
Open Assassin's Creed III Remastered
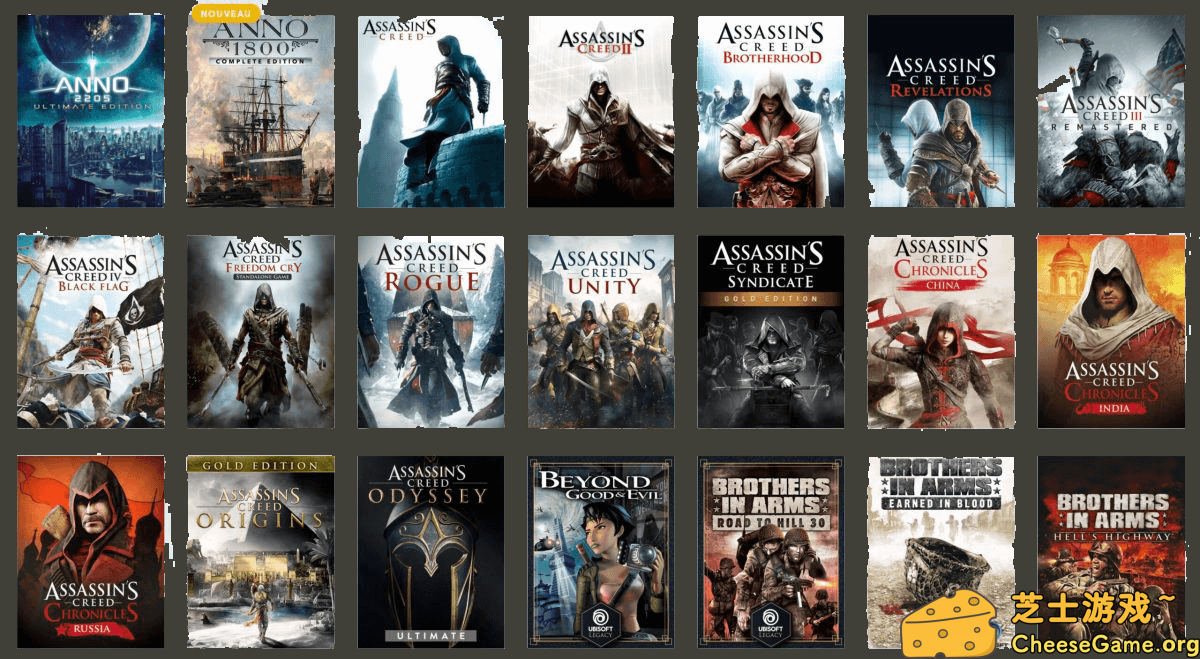(1111, 111)
